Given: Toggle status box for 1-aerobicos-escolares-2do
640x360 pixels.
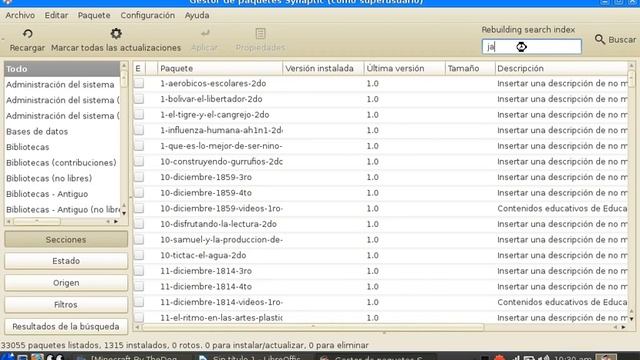Looking at the screenshot, I should pyautogui.click(x=139, y=83).
